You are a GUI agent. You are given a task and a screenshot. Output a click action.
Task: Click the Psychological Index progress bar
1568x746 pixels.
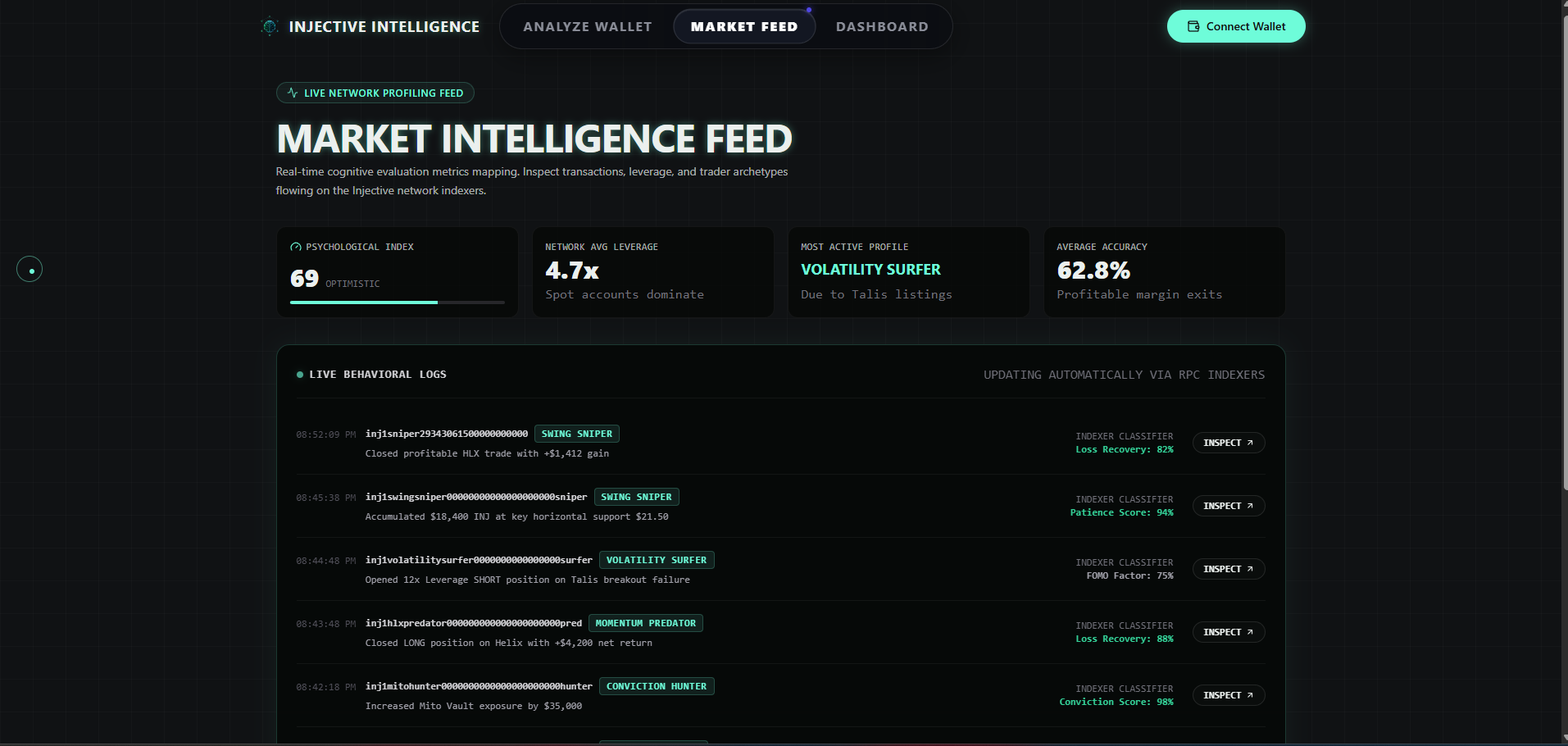point(398,302)
